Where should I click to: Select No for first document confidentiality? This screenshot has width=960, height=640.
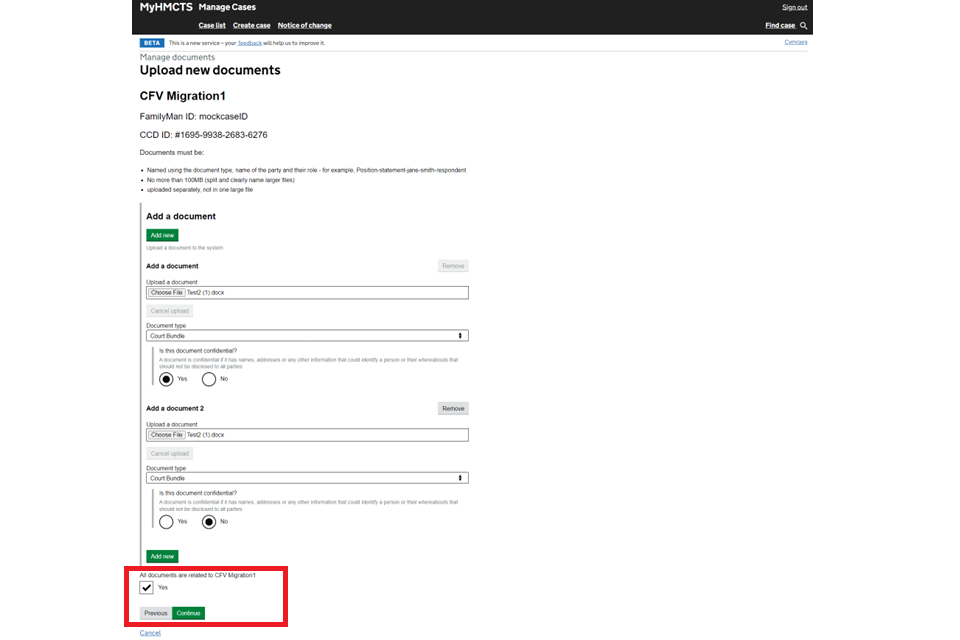(209, 379)
